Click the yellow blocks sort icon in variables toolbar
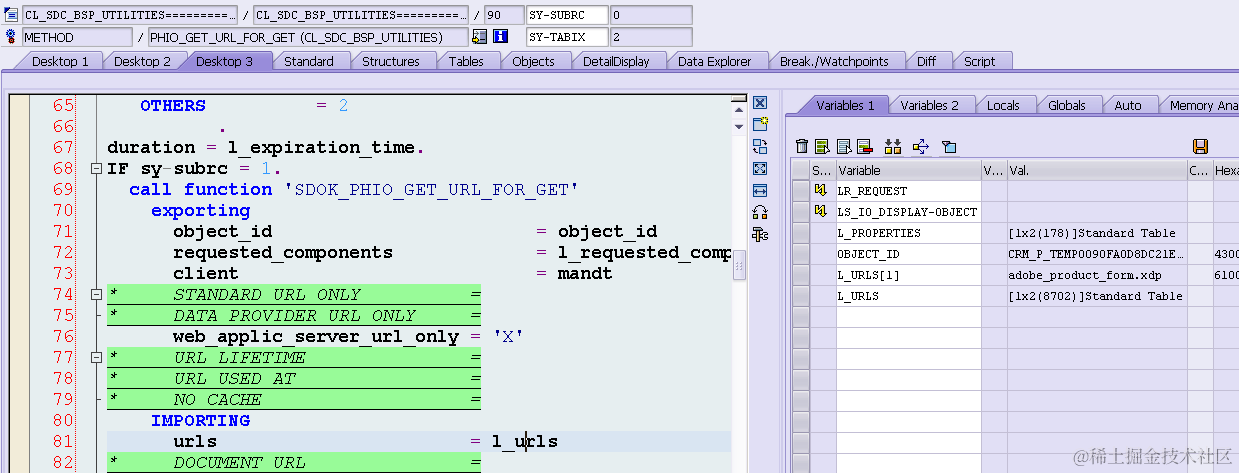Image resolution: width=1239 pixels, height=473 pixels. [x=893, y=147]
